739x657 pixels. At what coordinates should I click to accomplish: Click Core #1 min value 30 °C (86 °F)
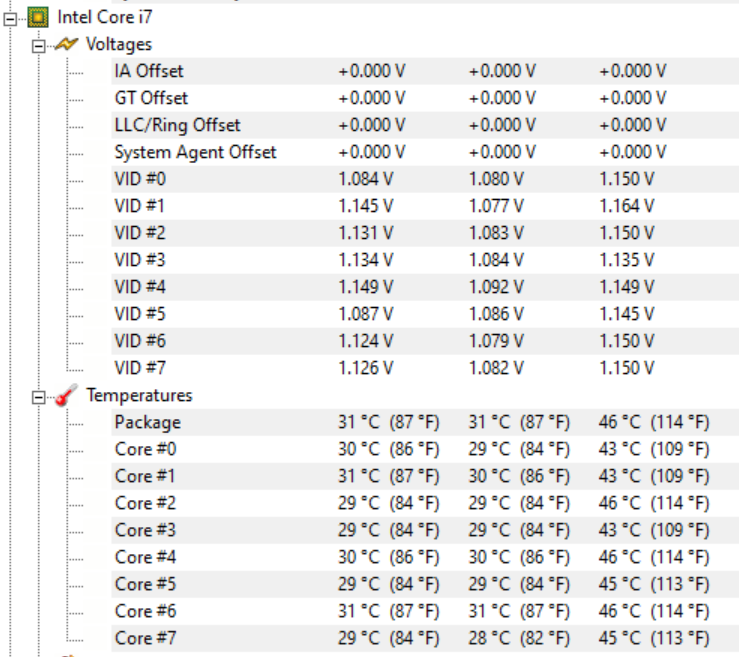[519, 476]
